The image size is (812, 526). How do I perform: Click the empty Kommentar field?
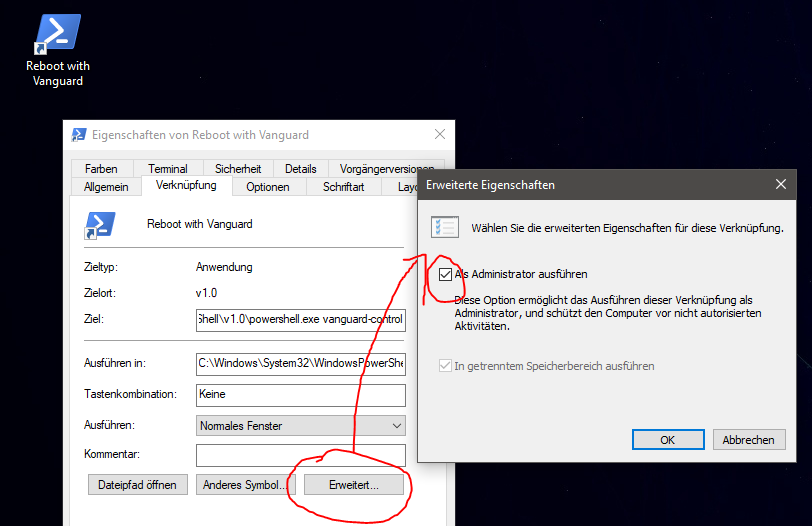[x=300, y=455]
